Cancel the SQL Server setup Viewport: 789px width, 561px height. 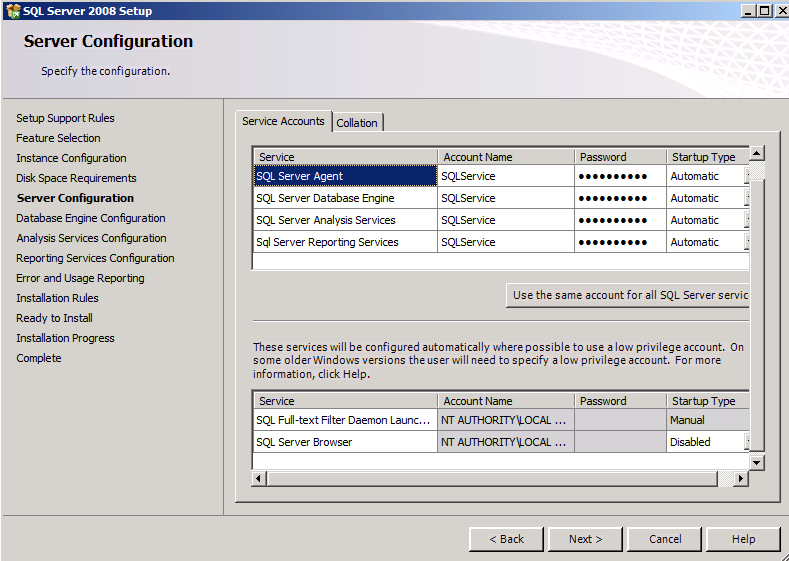click(664, 539)
